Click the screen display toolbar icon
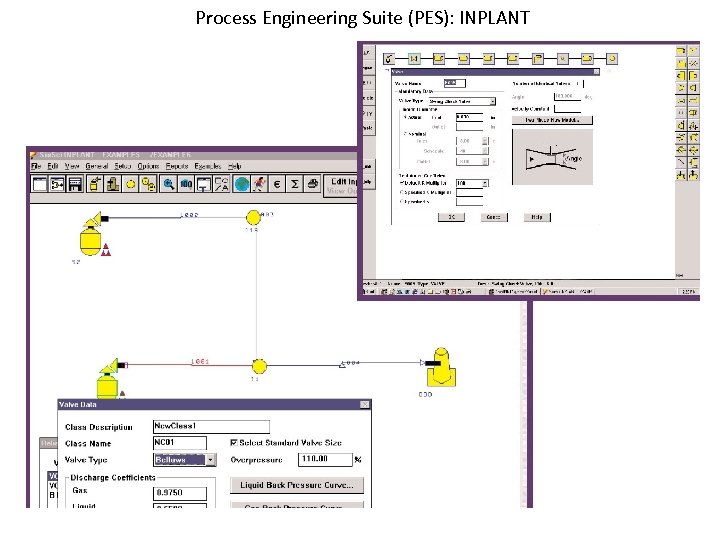The width and height of the screenshot is (720, 540). click(203, 184)
